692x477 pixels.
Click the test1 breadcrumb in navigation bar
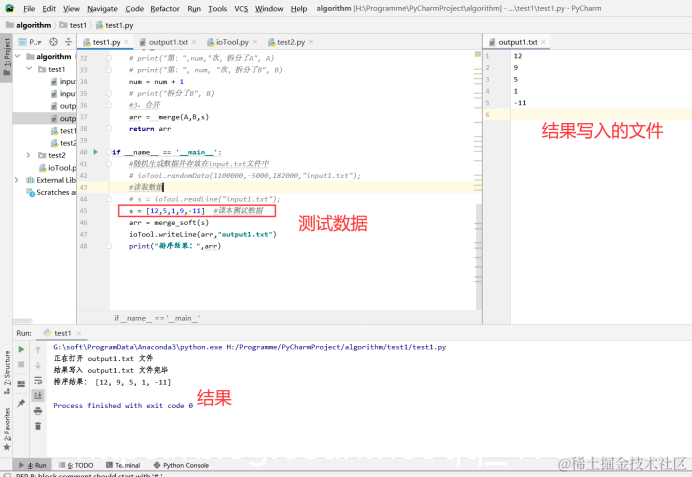[x=73, y=25]
